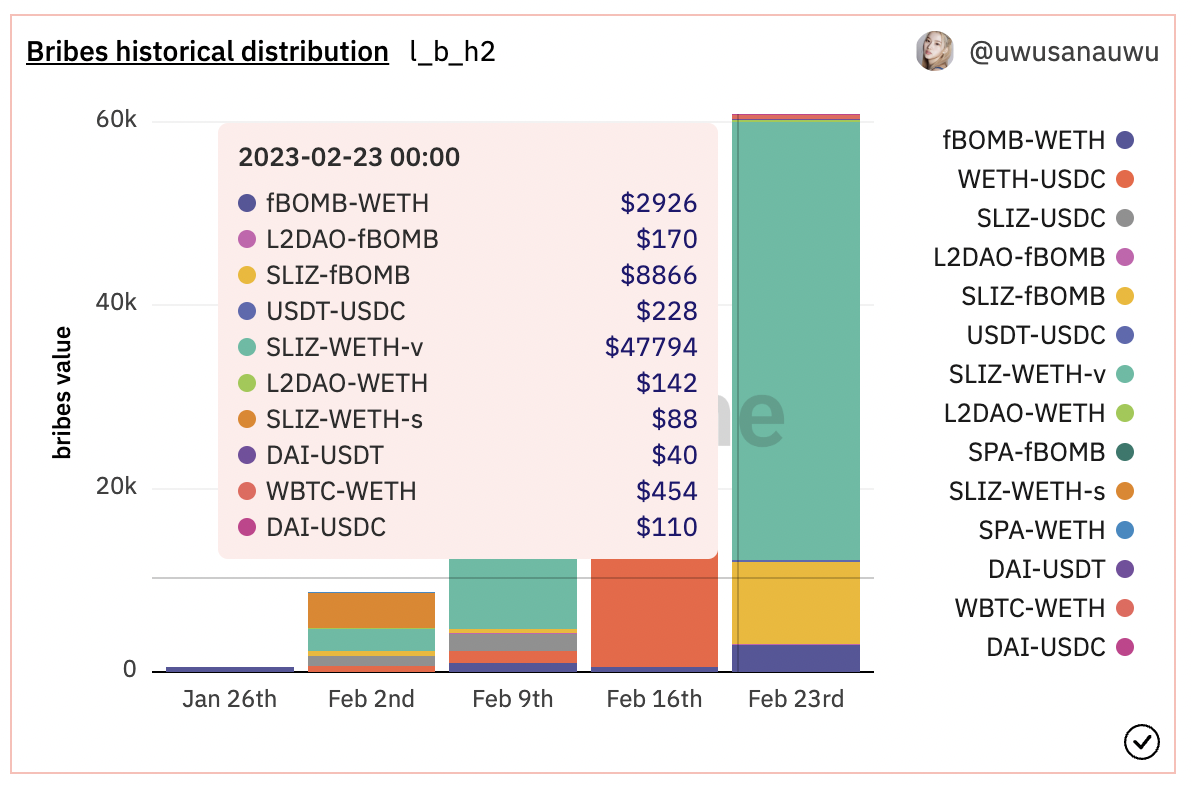This screenshot has width=1192, height=786.
Task: Select the Feb 23rd SLIZ-WETH-v bar segment
Action: 796,340
